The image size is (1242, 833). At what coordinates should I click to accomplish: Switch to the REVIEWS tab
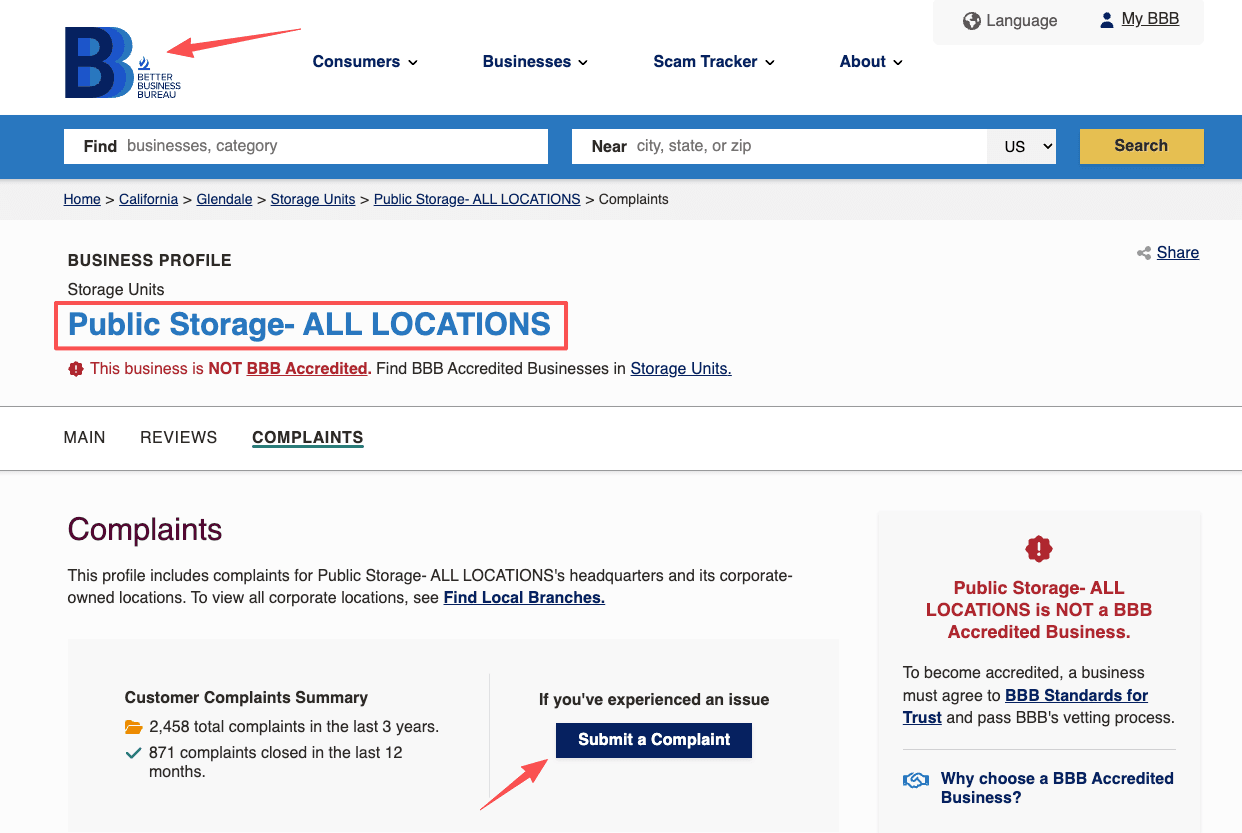[178, 437]
